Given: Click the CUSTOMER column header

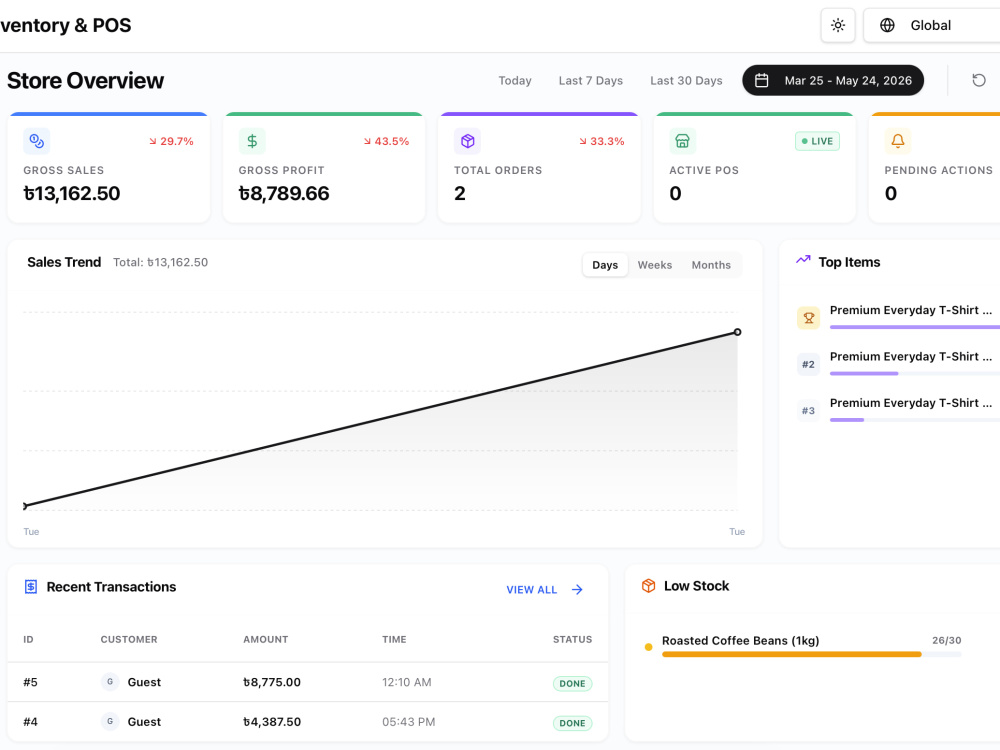Looking at the screenshot, I should (129, 640).
